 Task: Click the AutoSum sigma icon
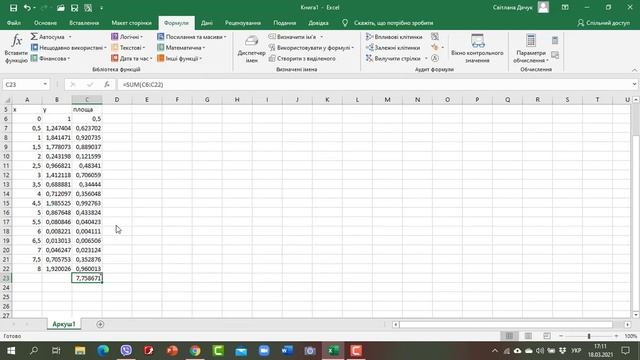coord(34,37)
